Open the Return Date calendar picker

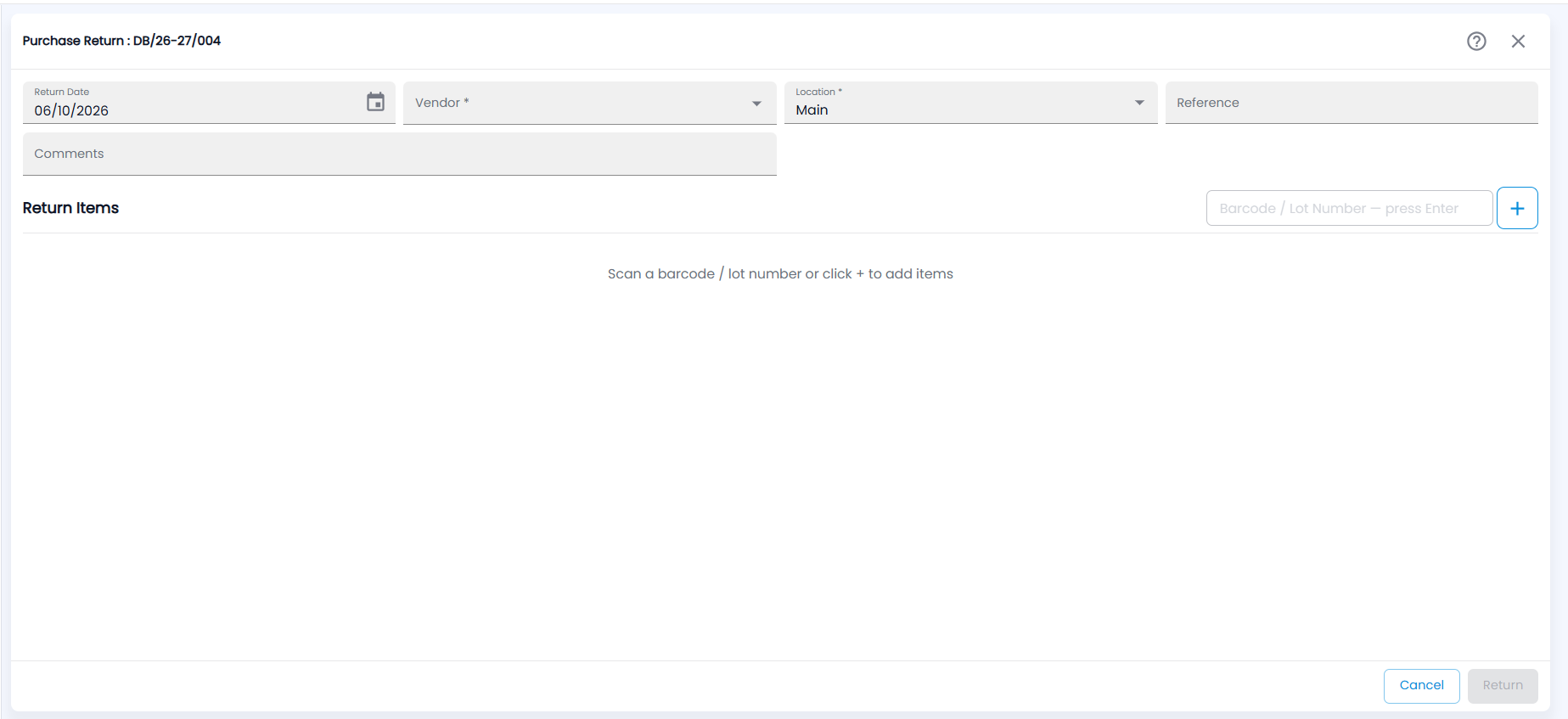(x=375, y=102)
